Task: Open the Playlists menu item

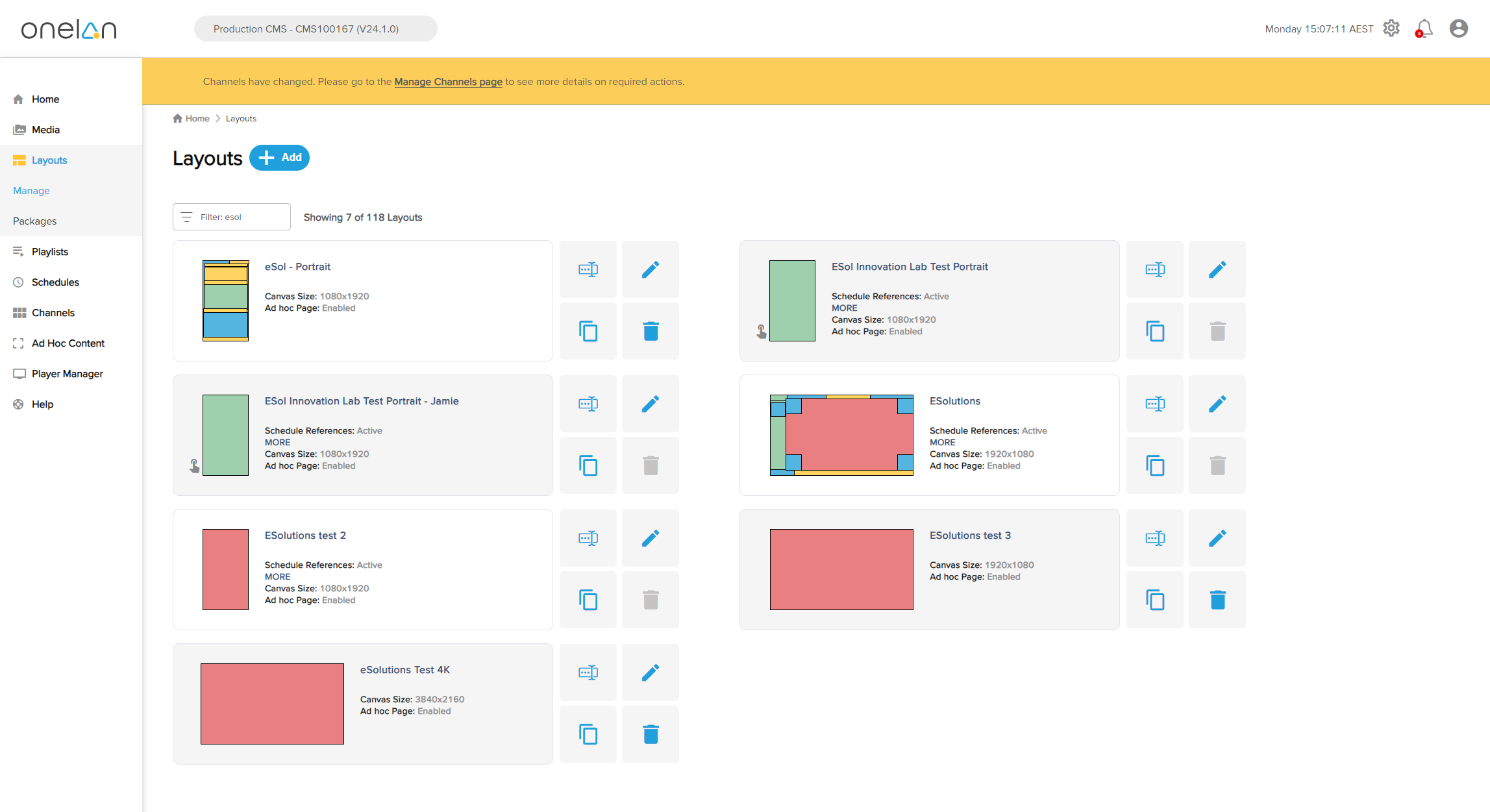Action: click(50, 252)
